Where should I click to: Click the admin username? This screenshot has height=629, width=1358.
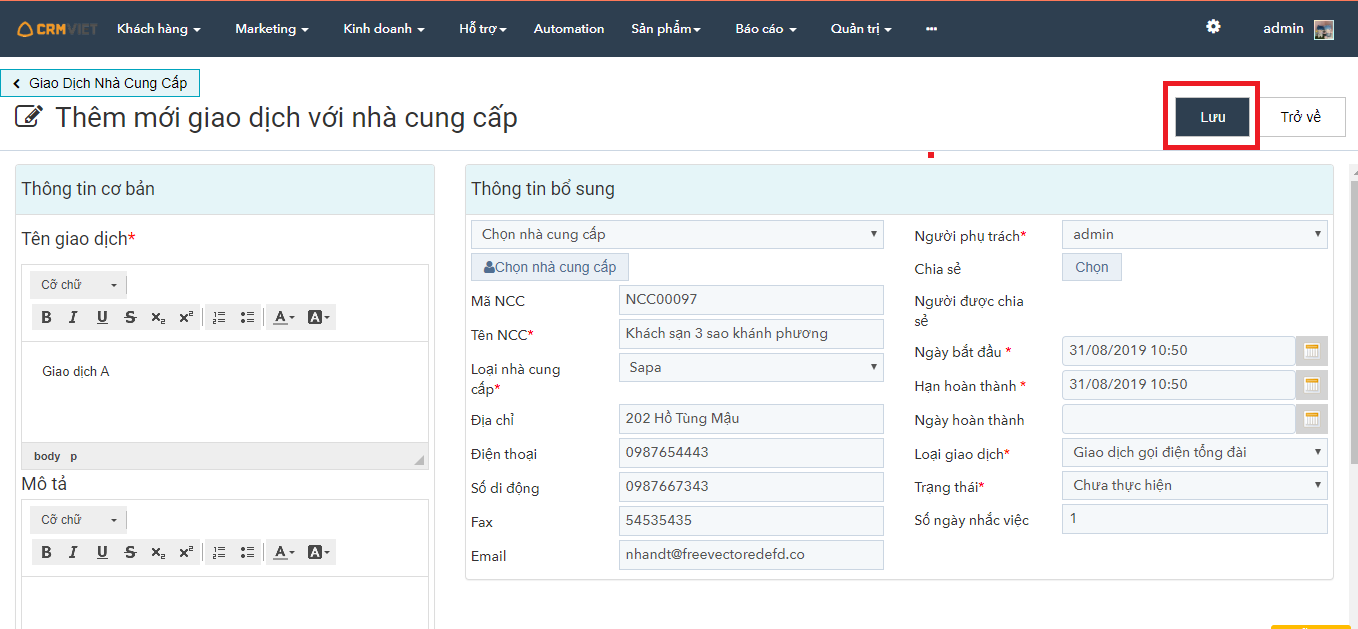(1283, 29)
